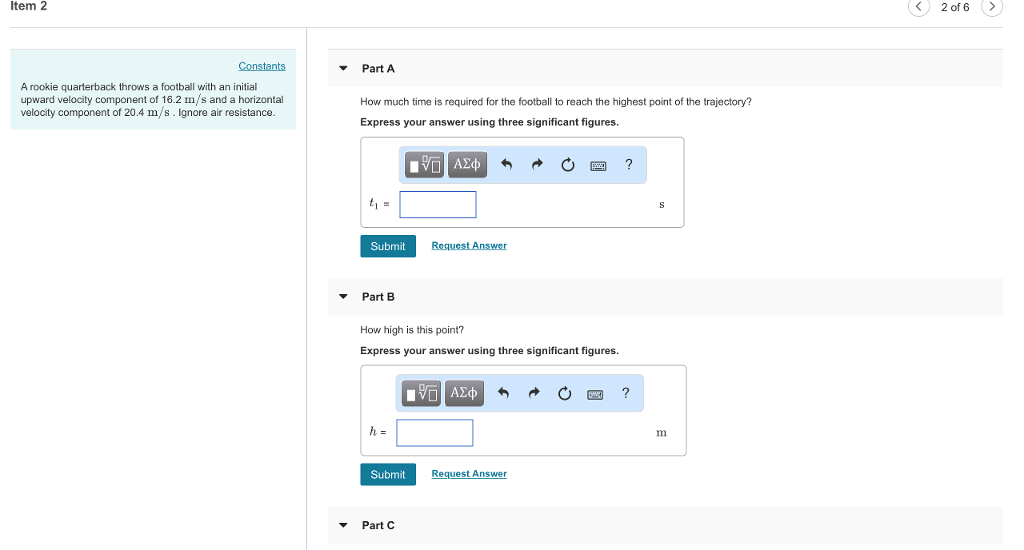The height and width of the screenshot is (550, 1024).
Task: Undo last entry in Part A toolbar
Action: point(506,165)
